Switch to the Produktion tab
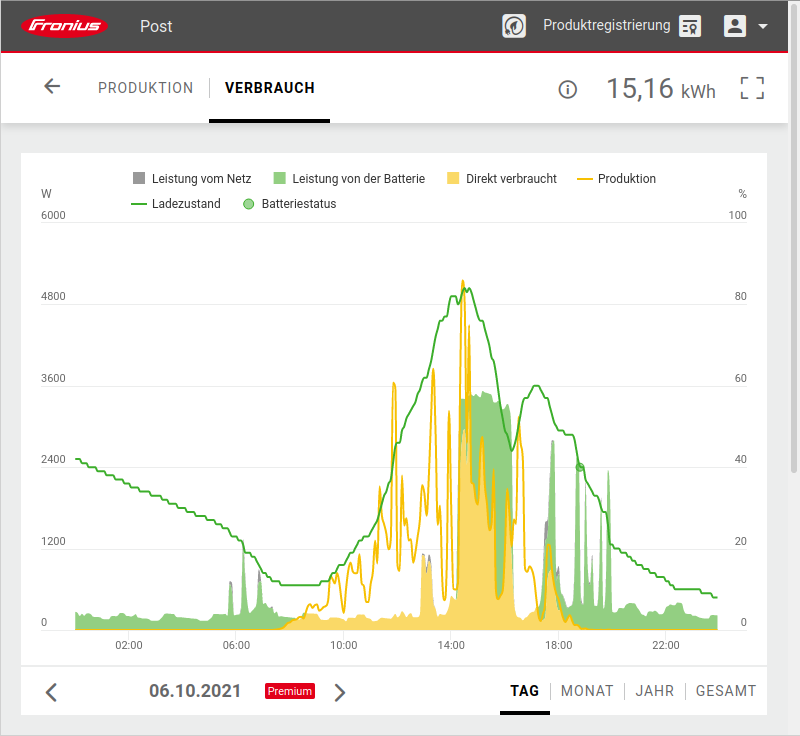The image size is (800, 736). tap(145, 88)
